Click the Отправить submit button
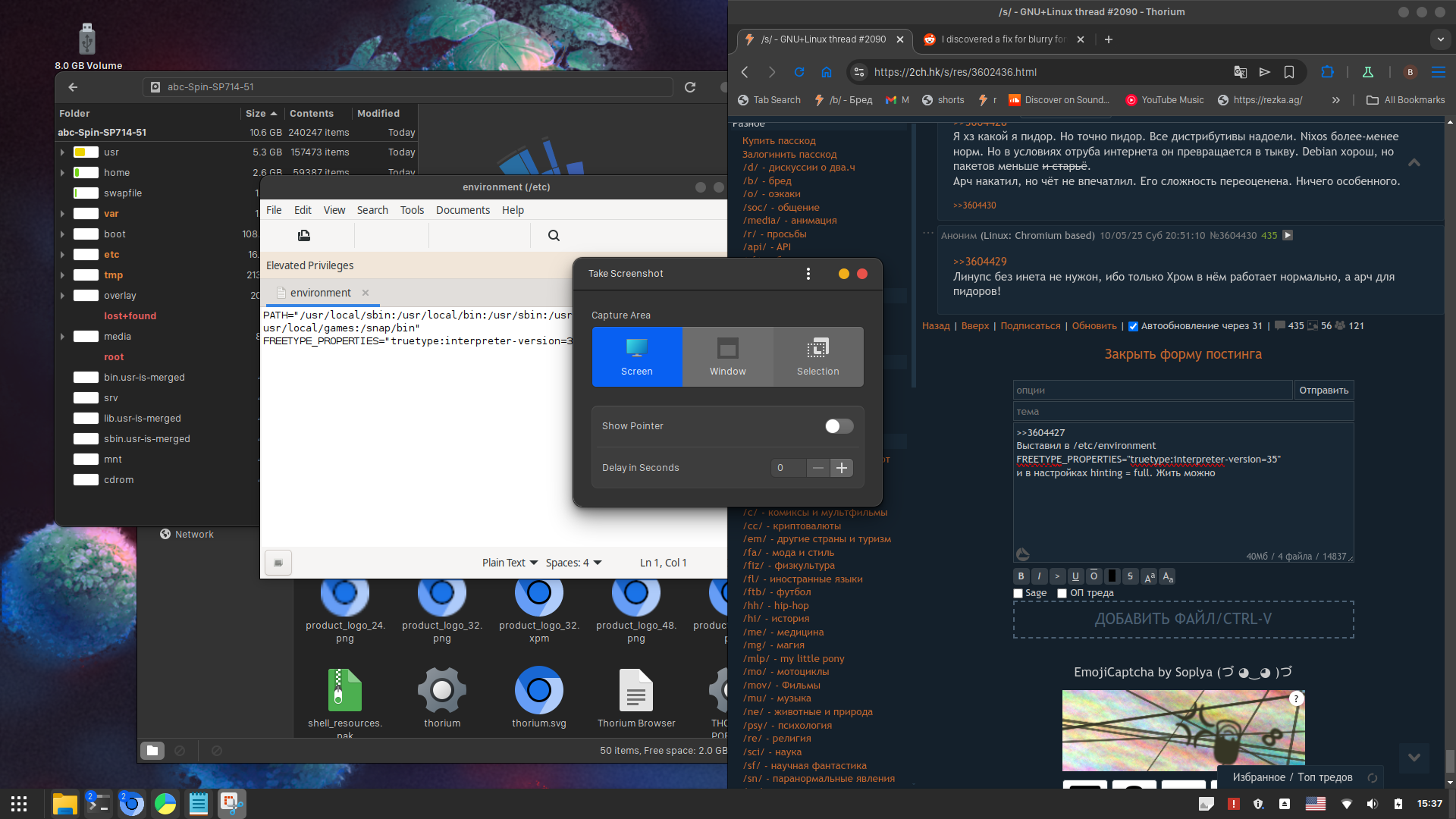 tap(1323, 391)
